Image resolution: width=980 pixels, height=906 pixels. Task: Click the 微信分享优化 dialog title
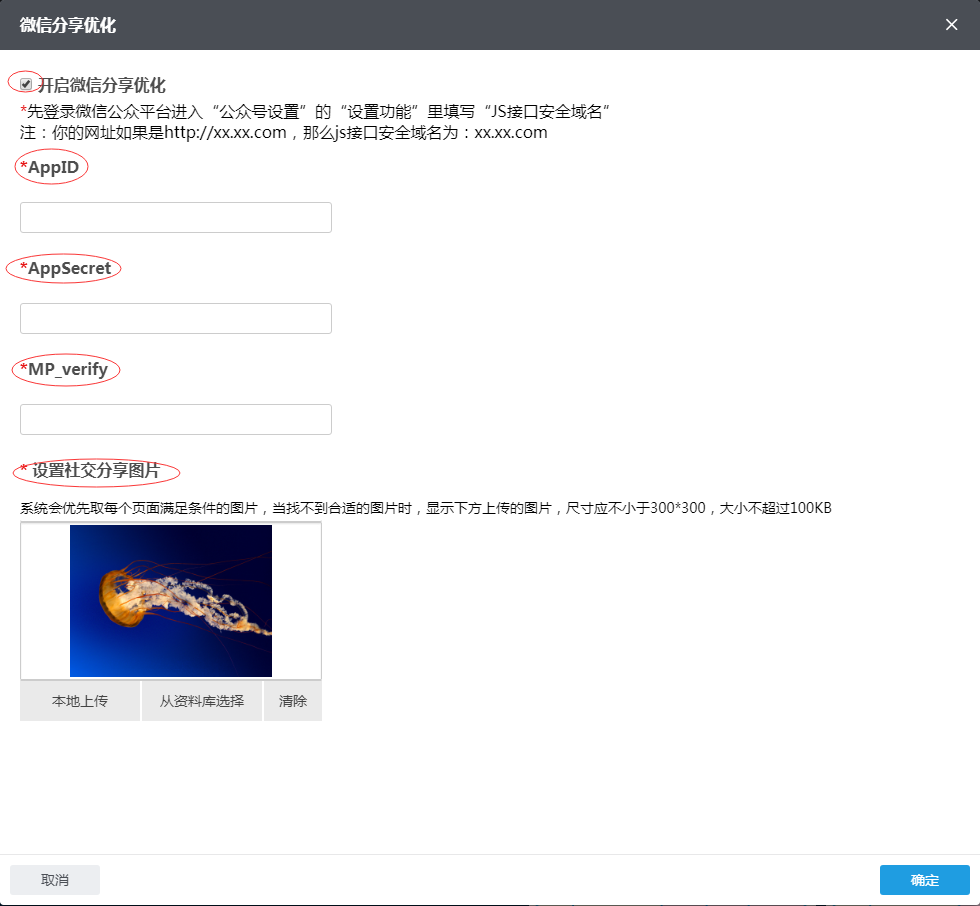coord(68,25)
